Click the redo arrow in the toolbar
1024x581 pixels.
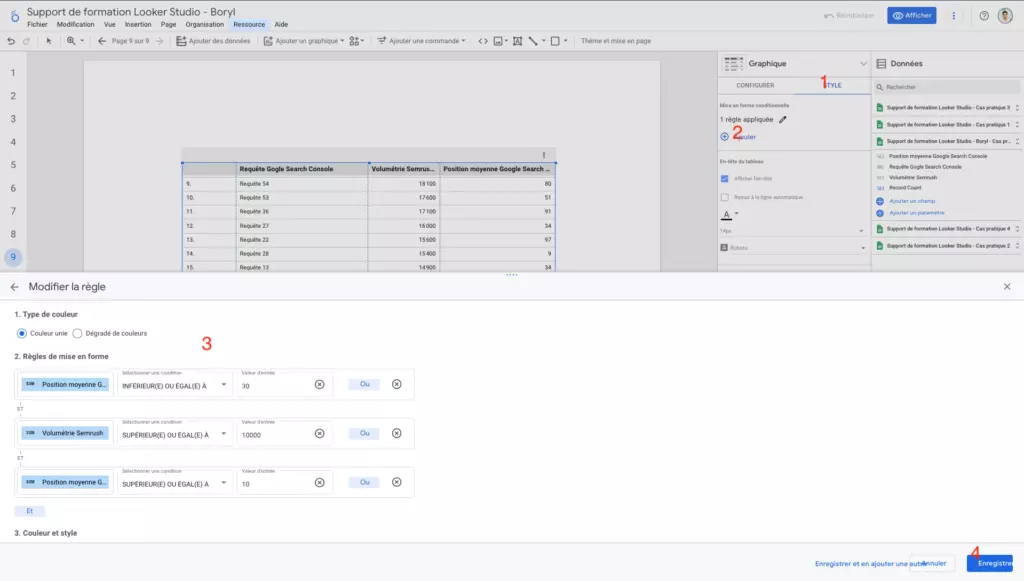[26, 41]
